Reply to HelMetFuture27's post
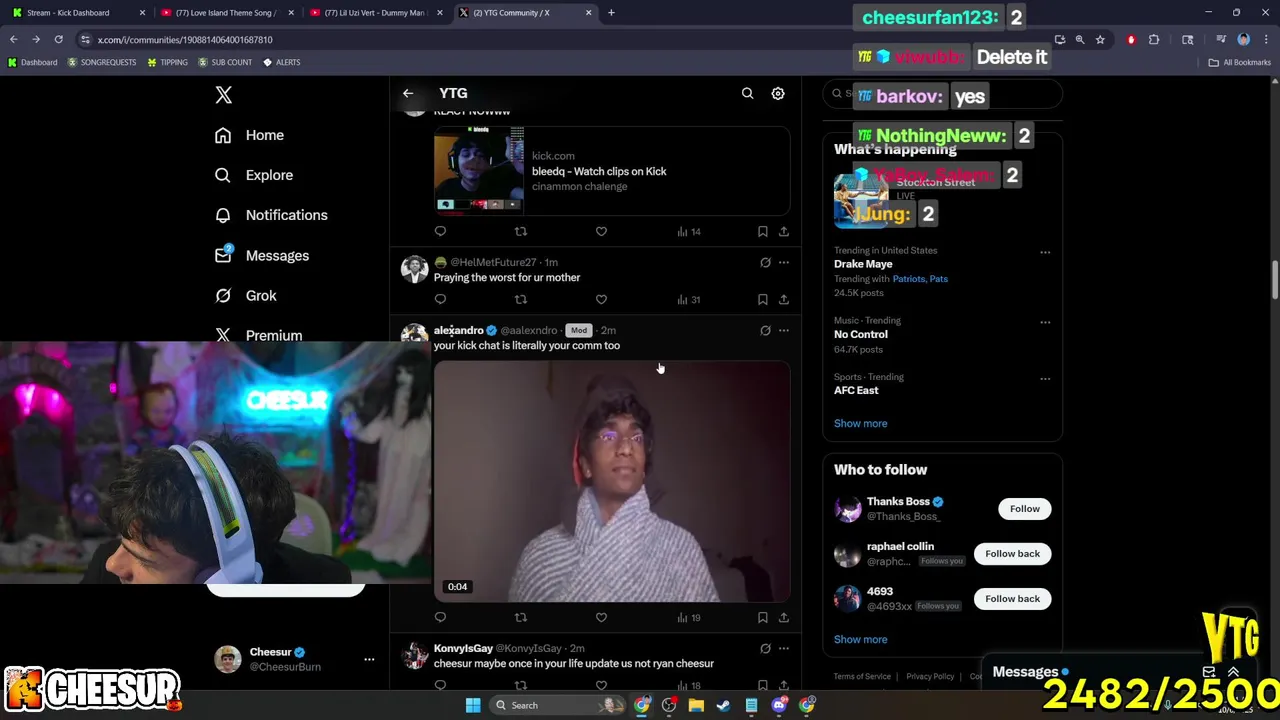This screenshot has width=1280, height=720. coord(440,299)
